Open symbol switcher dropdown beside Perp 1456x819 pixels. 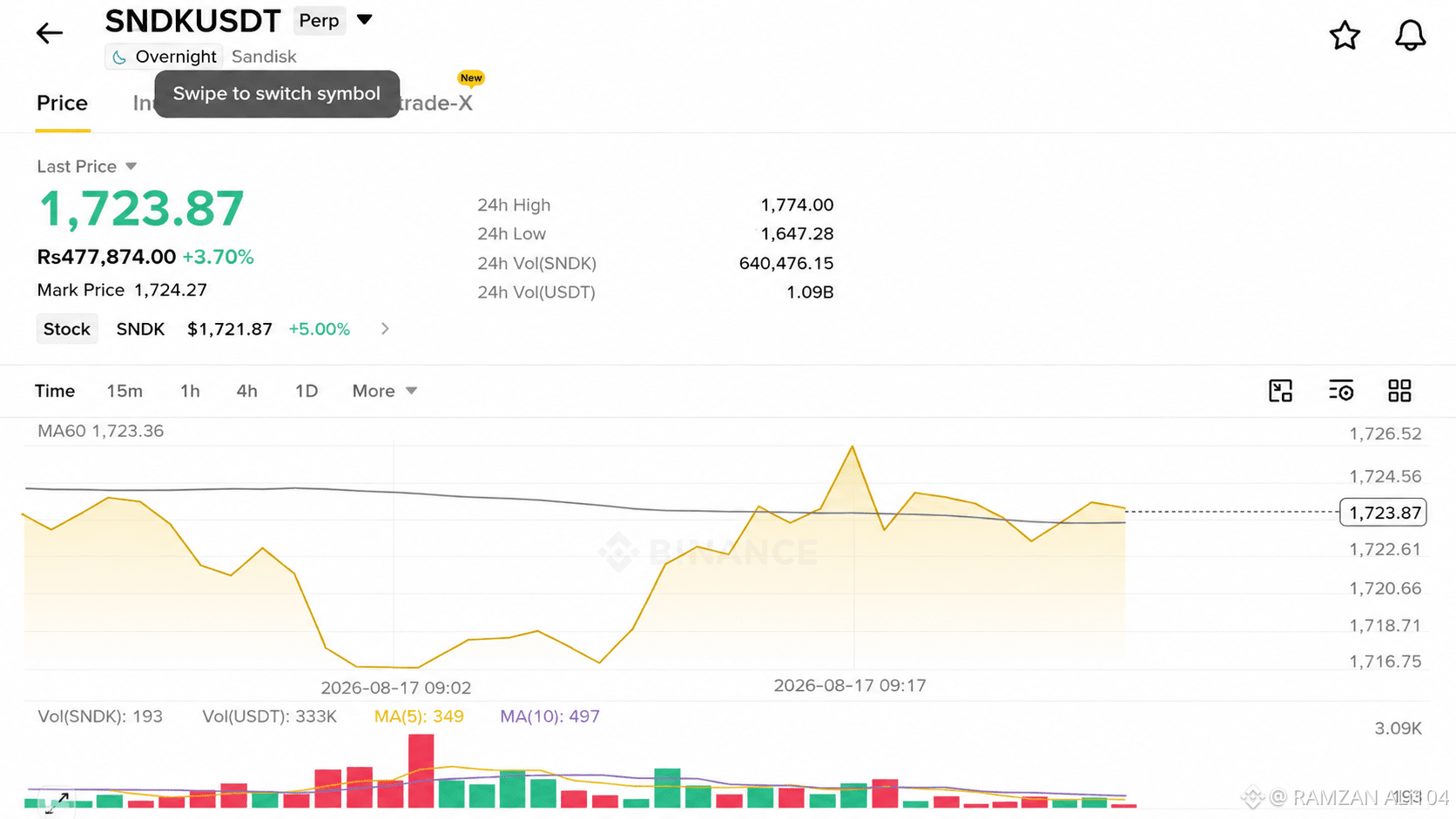pyautogui.click(x=364, y=20)
